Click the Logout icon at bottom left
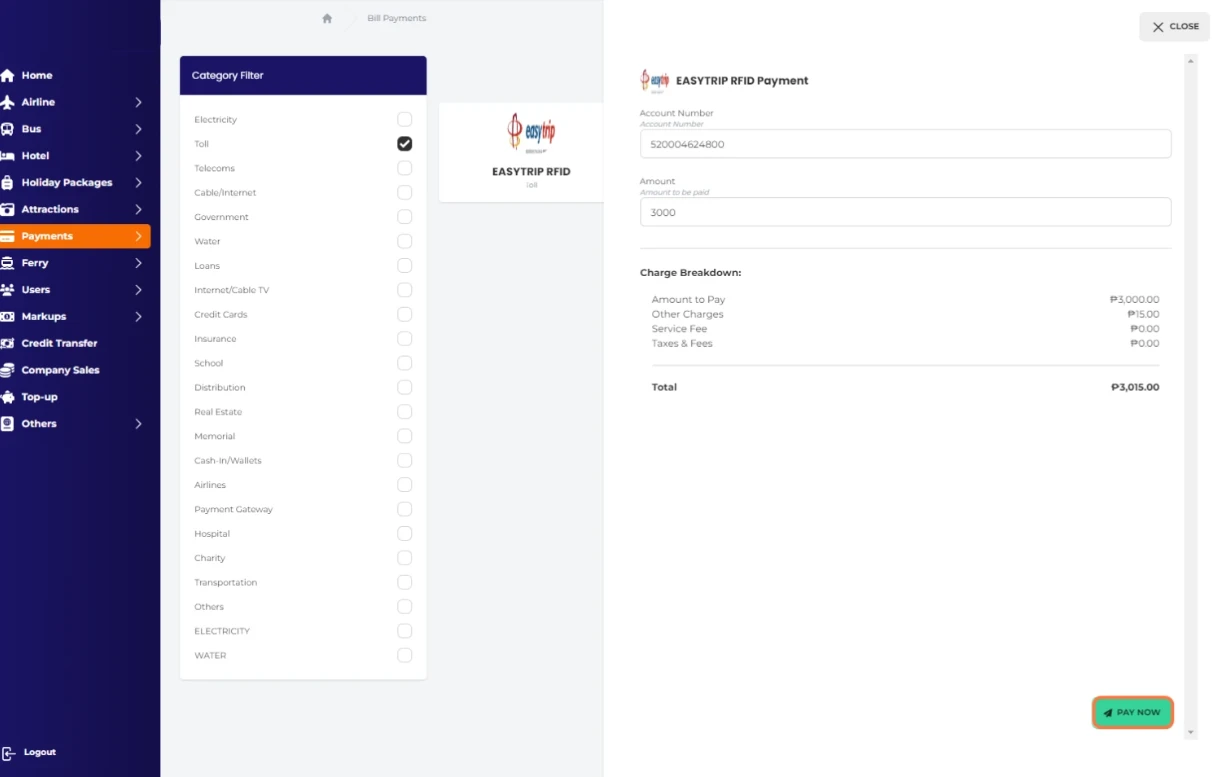1221x777 pixels. 9,752
